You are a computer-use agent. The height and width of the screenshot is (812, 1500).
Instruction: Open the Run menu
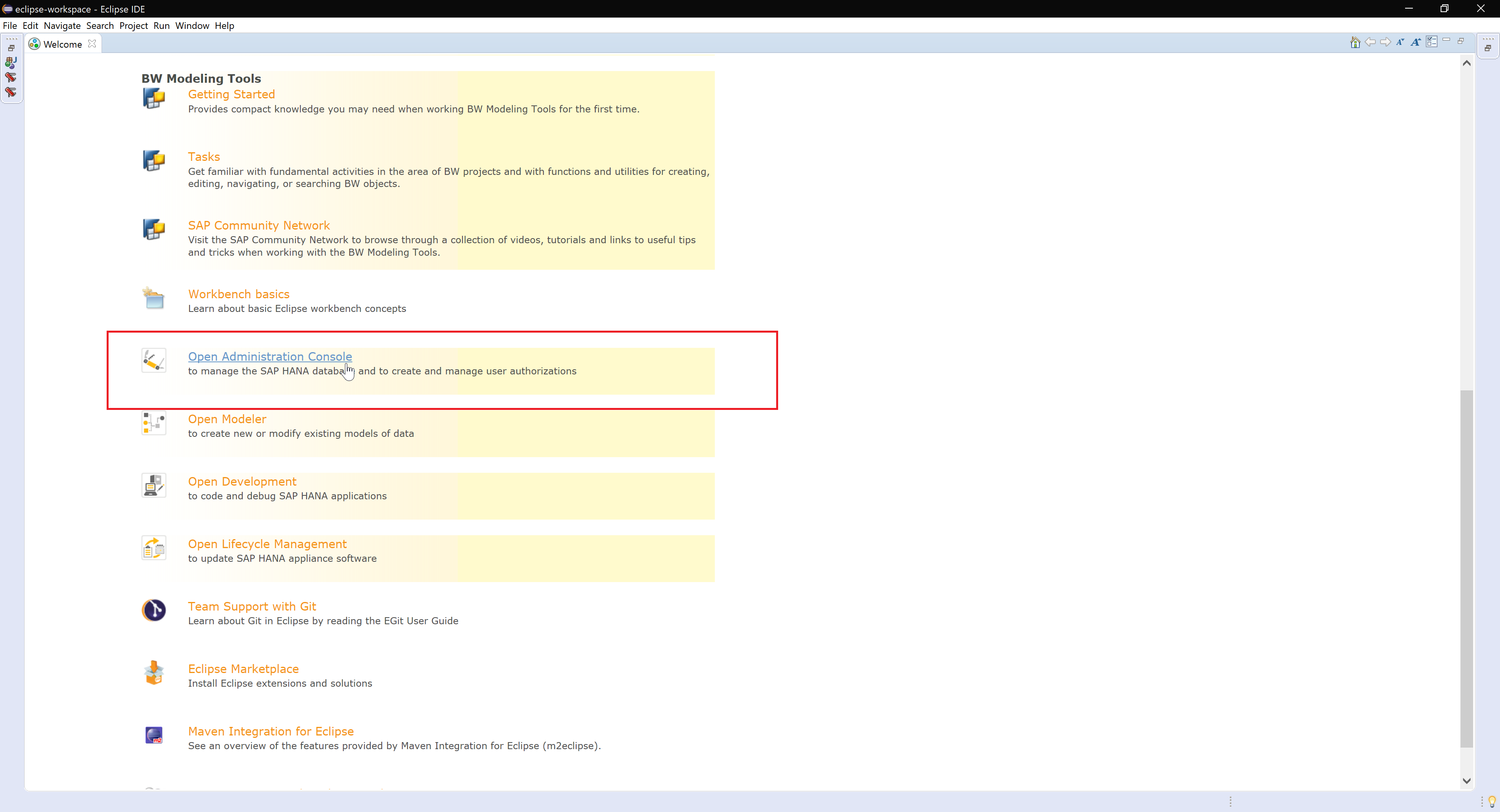pyautogui.click(x=162, y=26)
